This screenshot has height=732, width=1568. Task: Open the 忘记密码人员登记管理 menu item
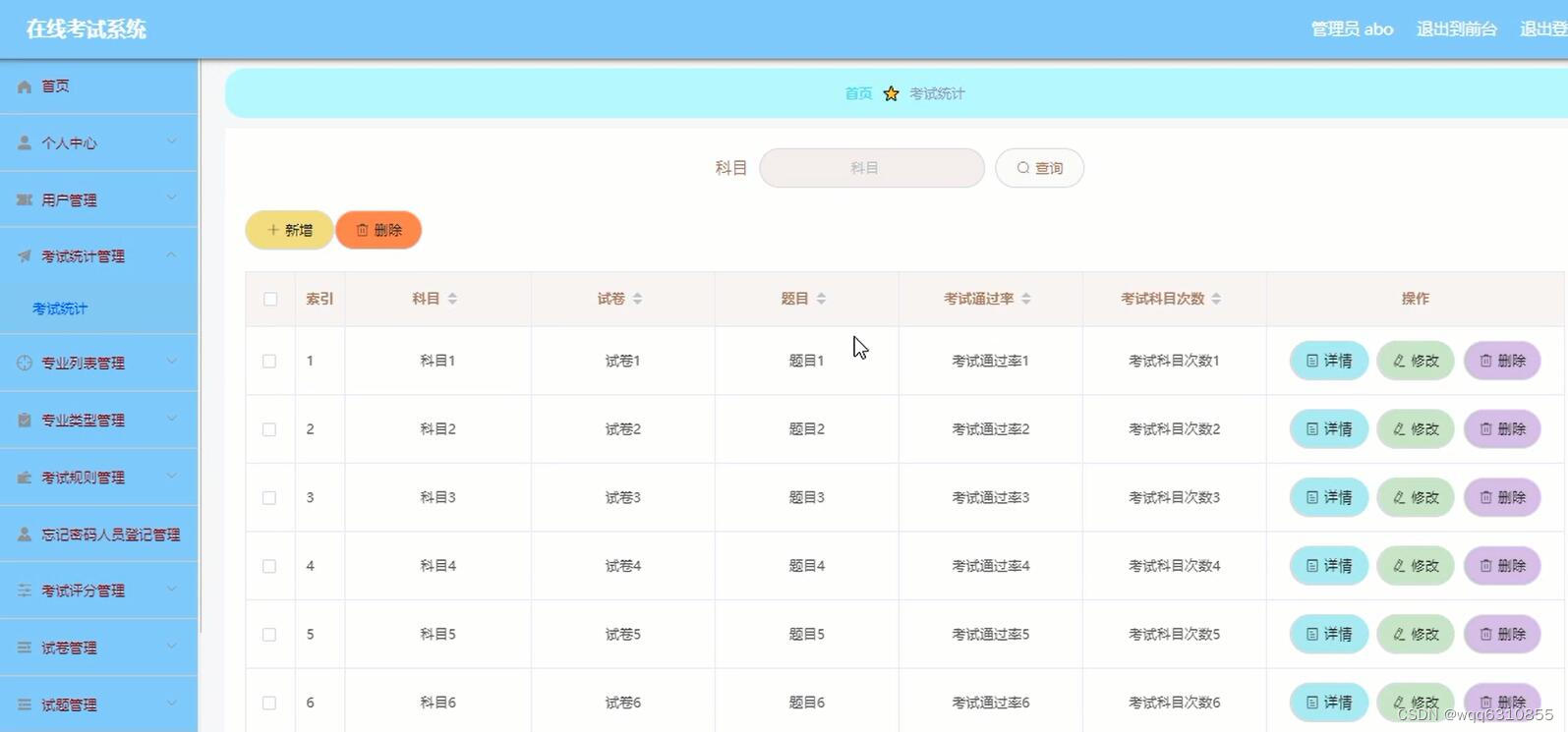[x=98, y=535]
